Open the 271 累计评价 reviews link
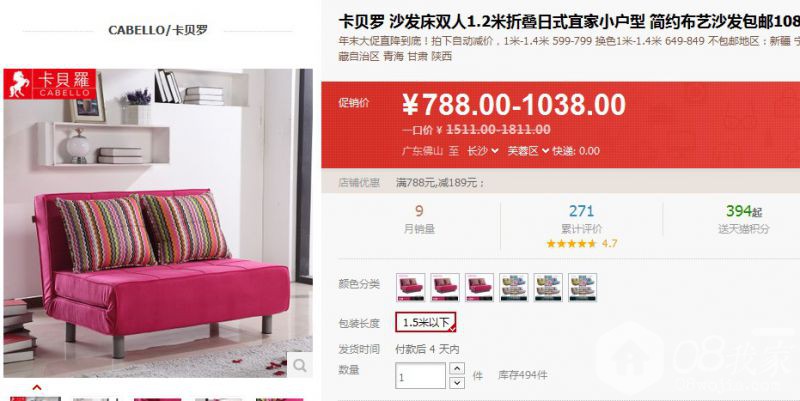 pyautogui.click(x=582, y=219)
